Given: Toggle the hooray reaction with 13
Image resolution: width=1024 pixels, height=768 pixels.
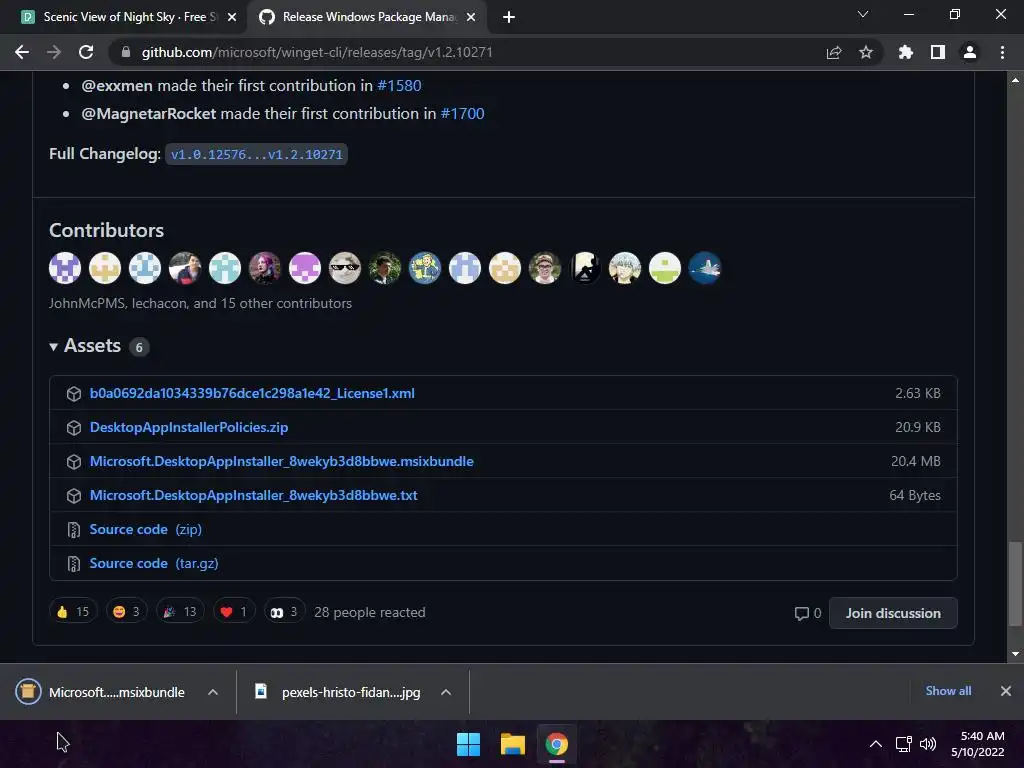Looking at the screenshot, I should coord(180,611).
